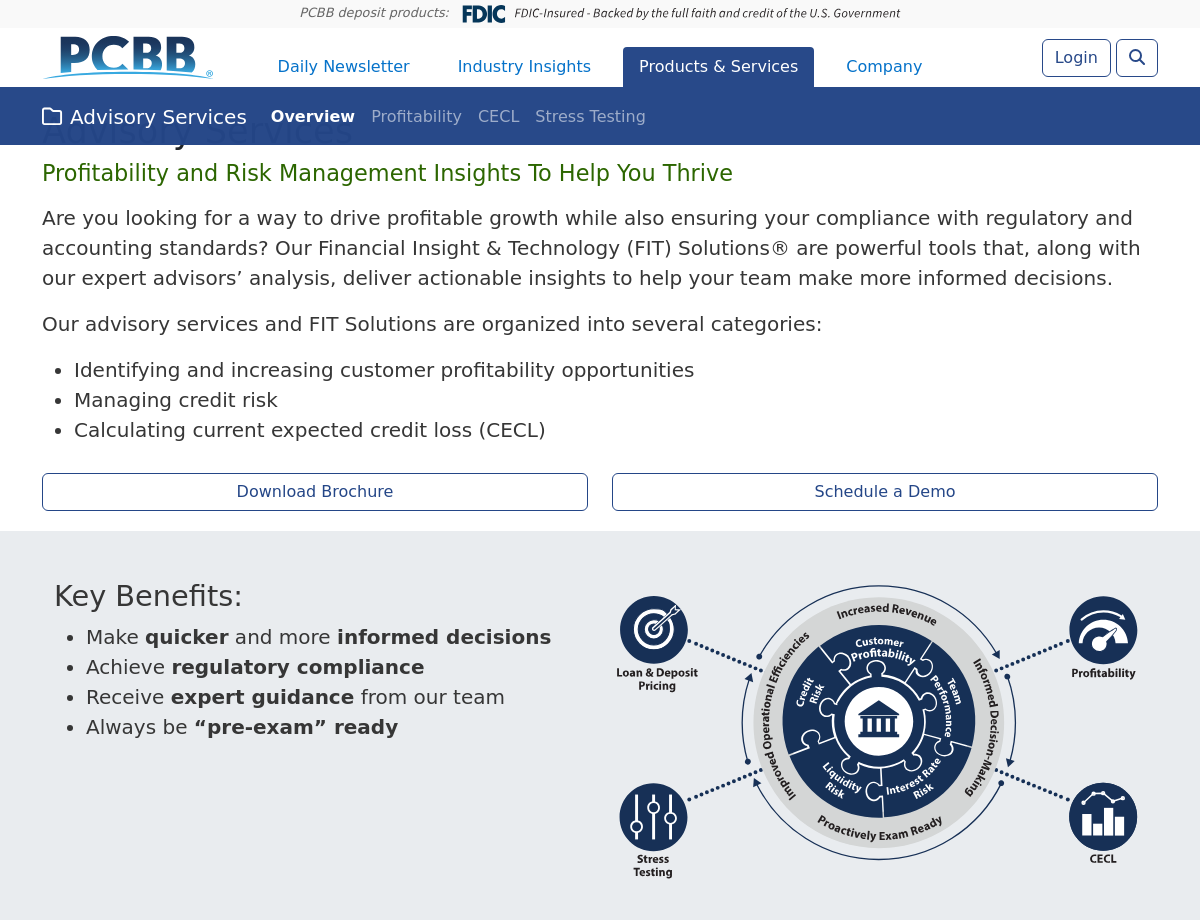Open the Products & Services menu
The width and height of the screenshot is (1200, 920).
point(718,67)
